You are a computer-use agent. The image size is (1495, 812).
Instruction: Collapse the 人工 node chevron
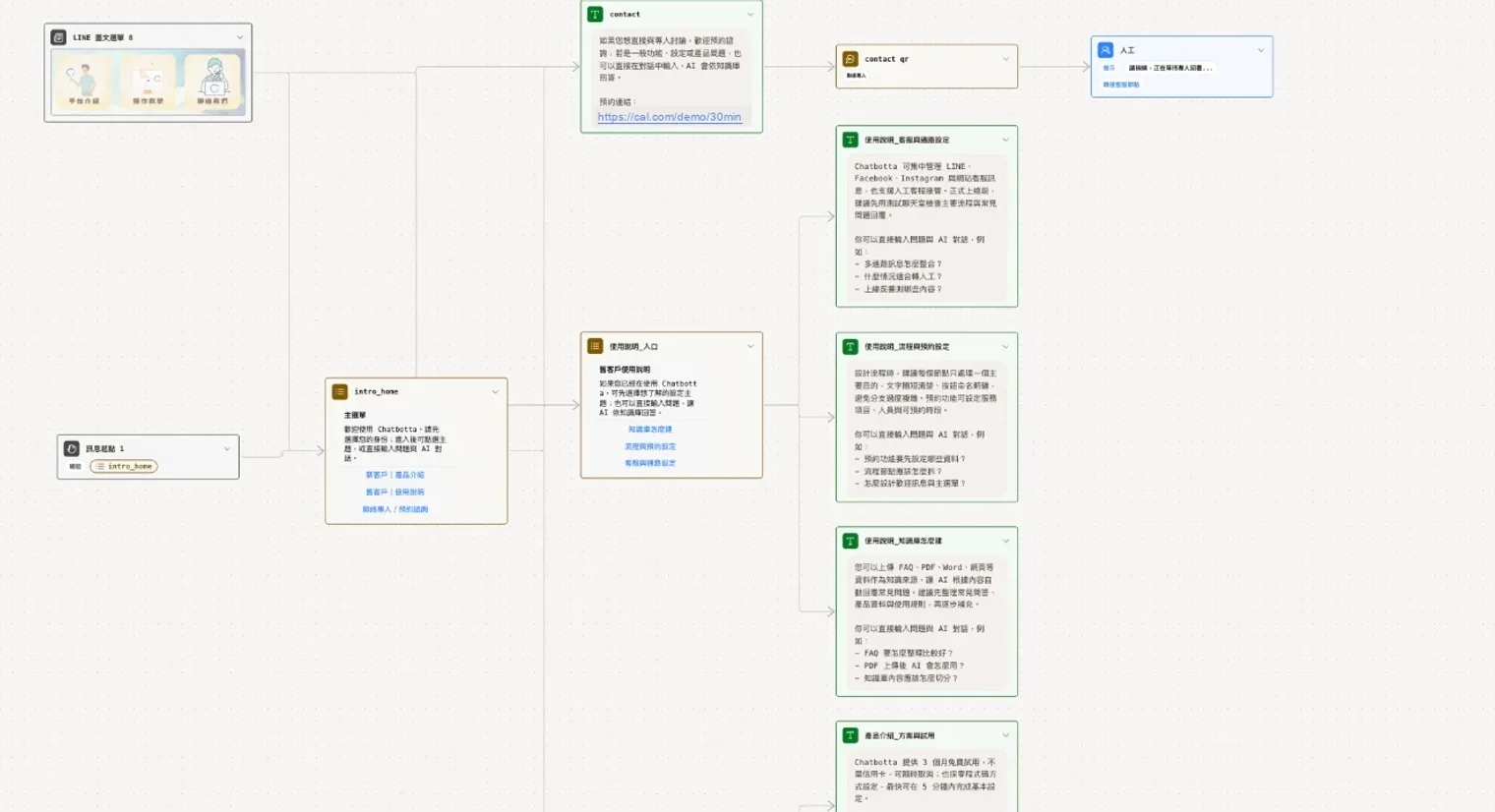[1261, 50]
